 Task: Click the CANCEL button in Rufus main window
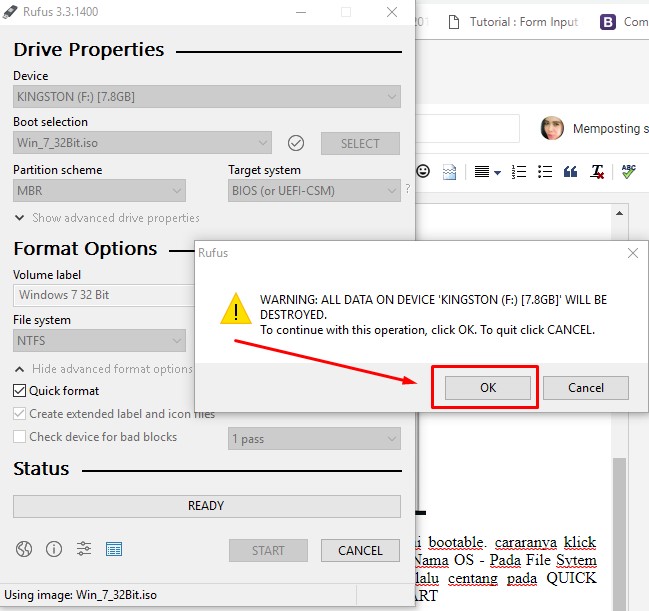[x=360, y=550]
